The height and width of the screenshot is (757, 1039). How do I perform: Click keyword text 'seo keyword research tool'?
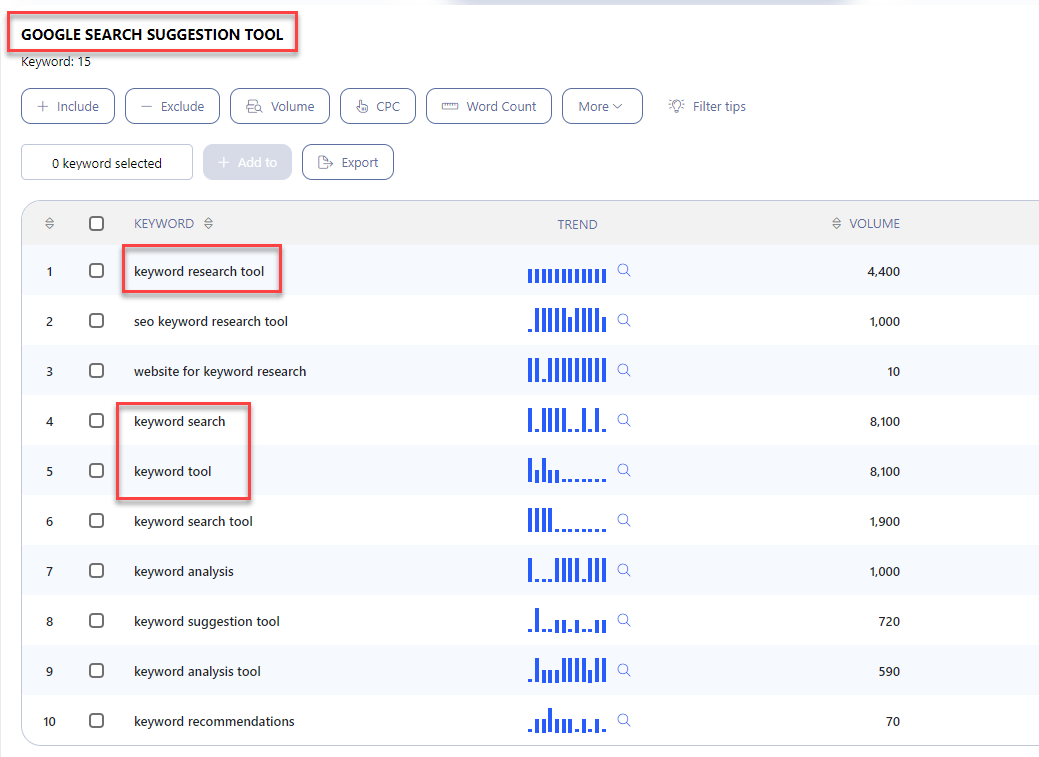click(x=211, y=321)
